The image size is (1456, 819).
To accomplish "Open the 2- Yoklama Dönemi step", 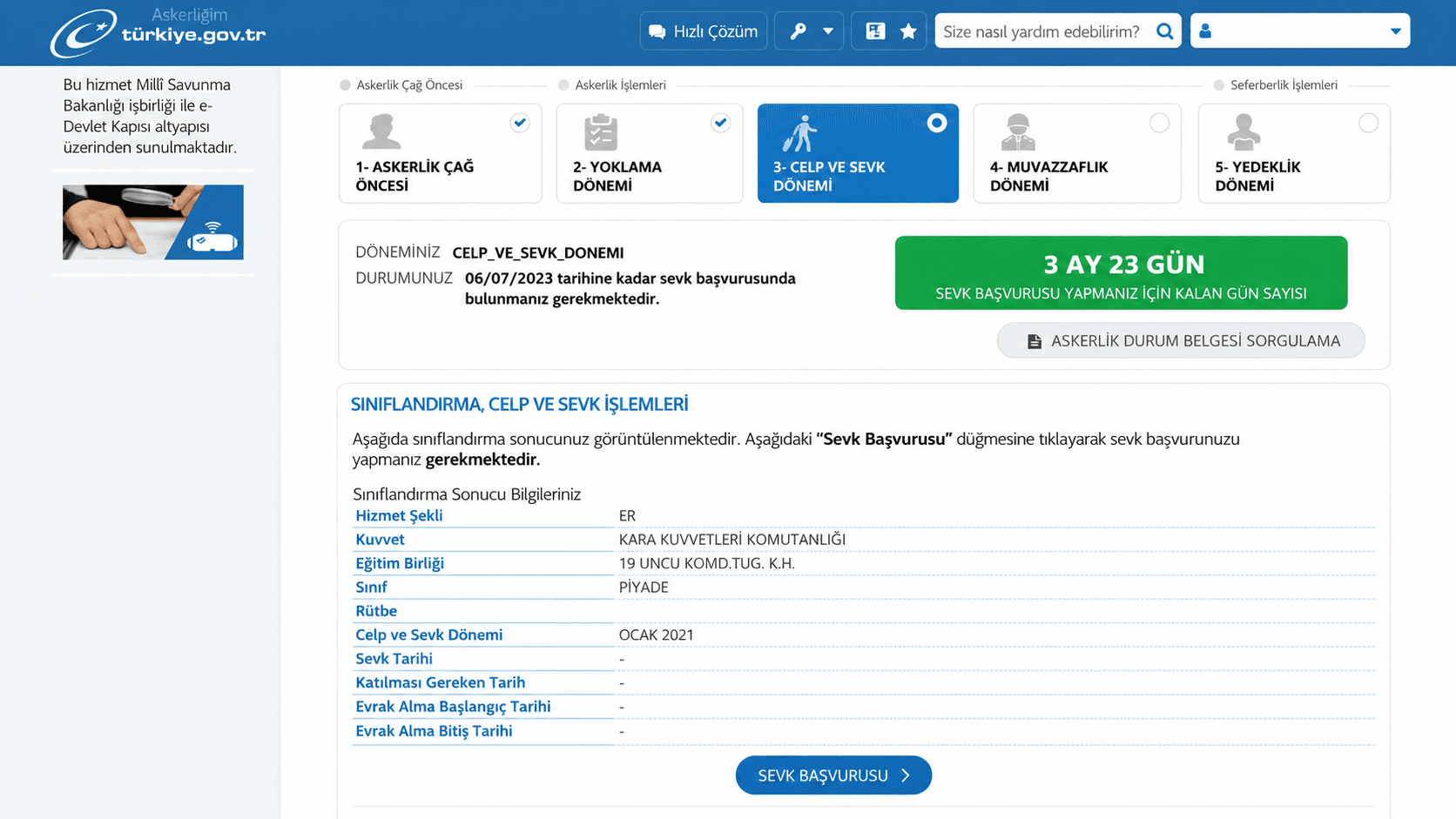I will (x=650, y=153).
